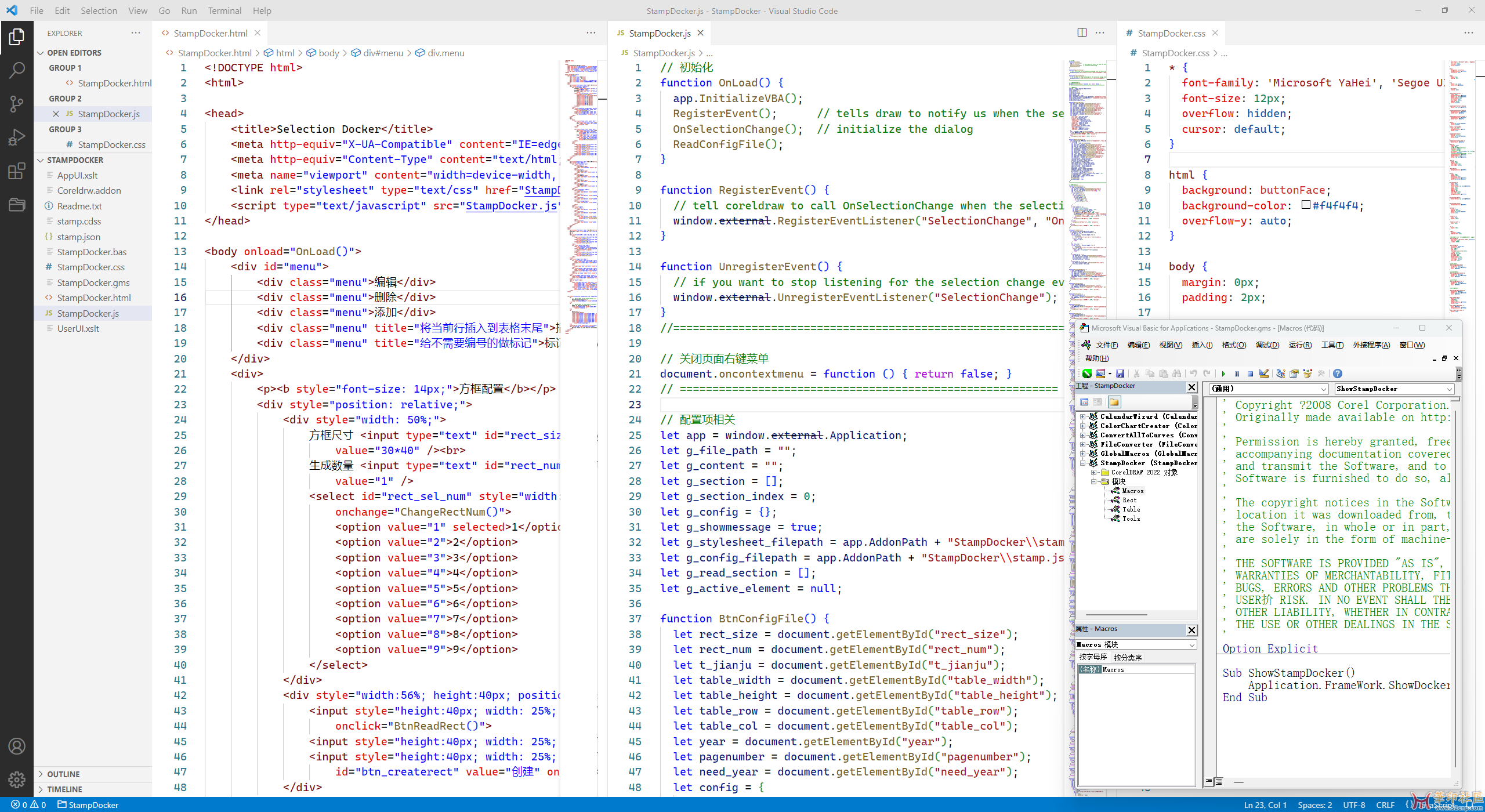Click the minimap of the StampDocker.html editor
Screen dimensions: 1485x812
click(582, 197)
